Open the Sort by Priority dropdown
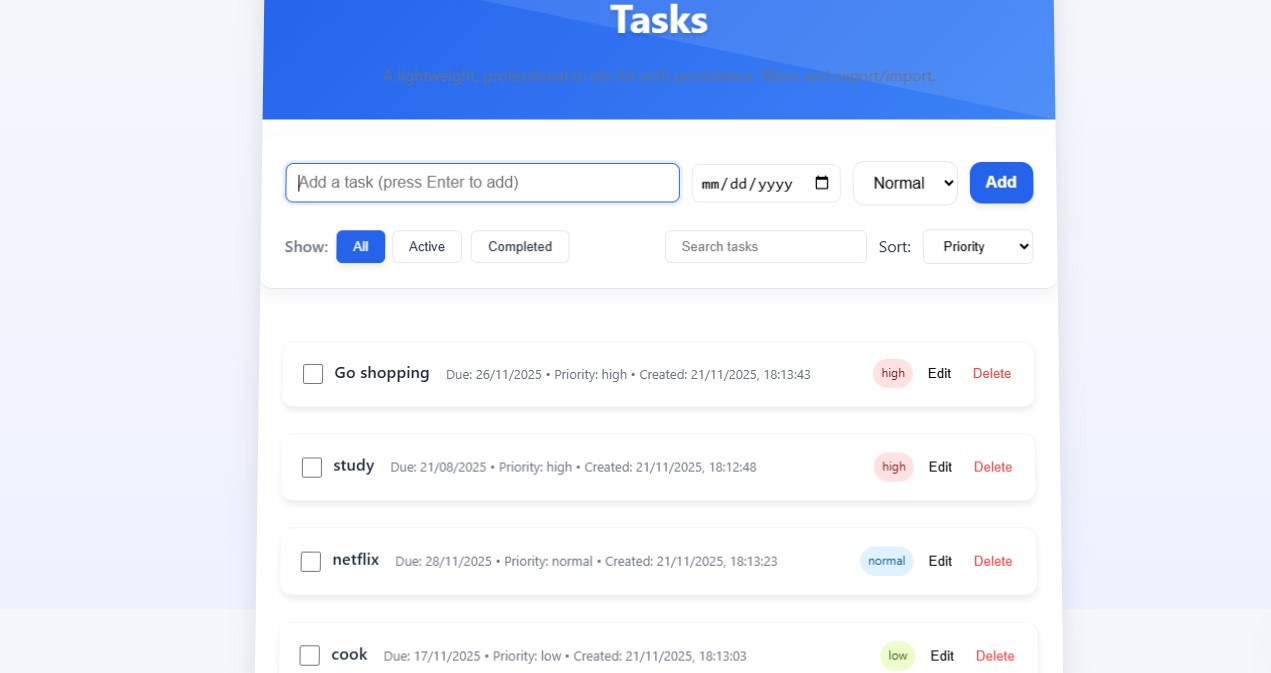The width and height of the screenshot is (1271, 673). click(977, 246)
